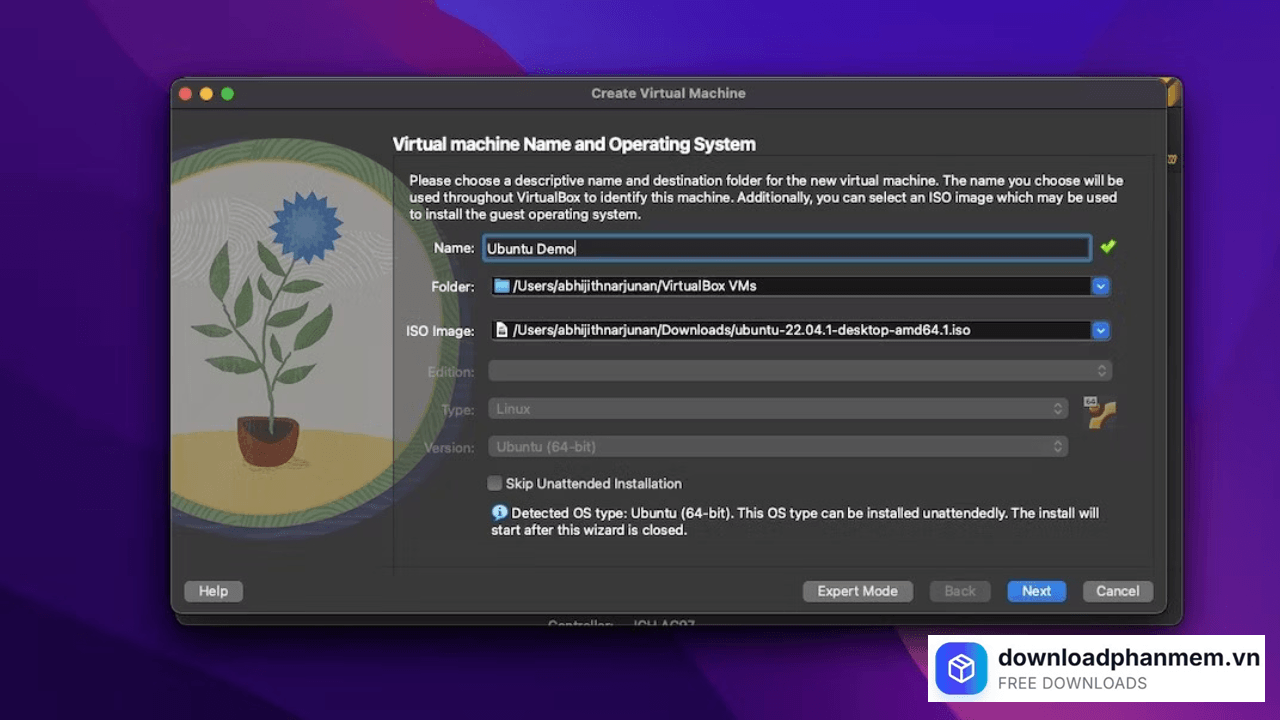Click Next to continue the wizard

click(1036, 591)
